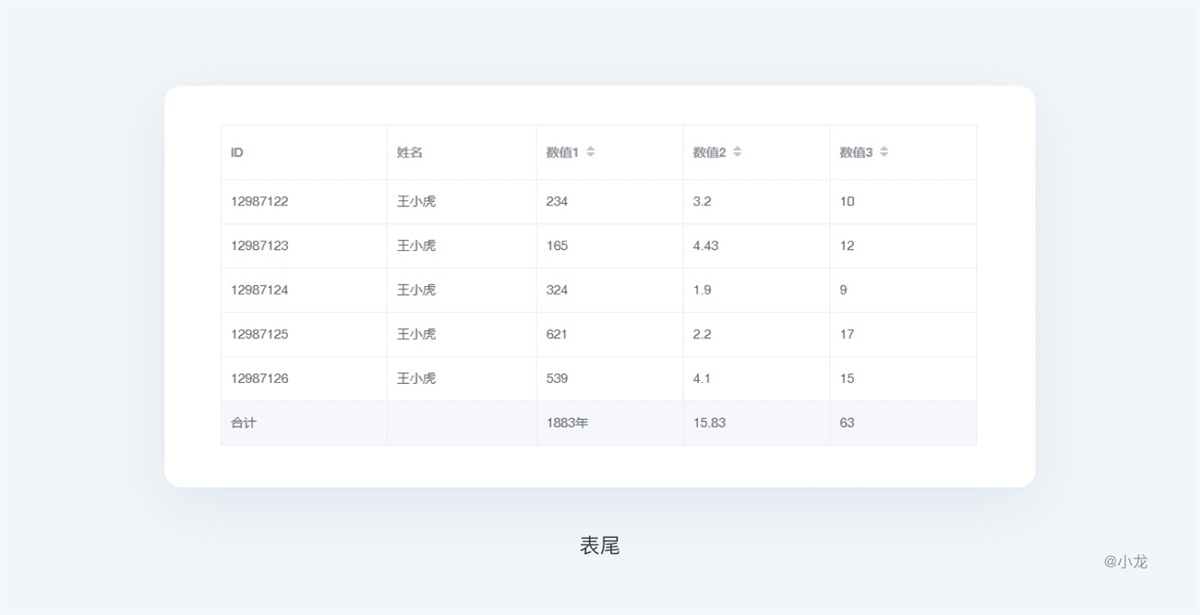Screen dimensions: 1200x615
Task: Sort by 数值3 using its sort icon
Action: (x=884, y=152)
